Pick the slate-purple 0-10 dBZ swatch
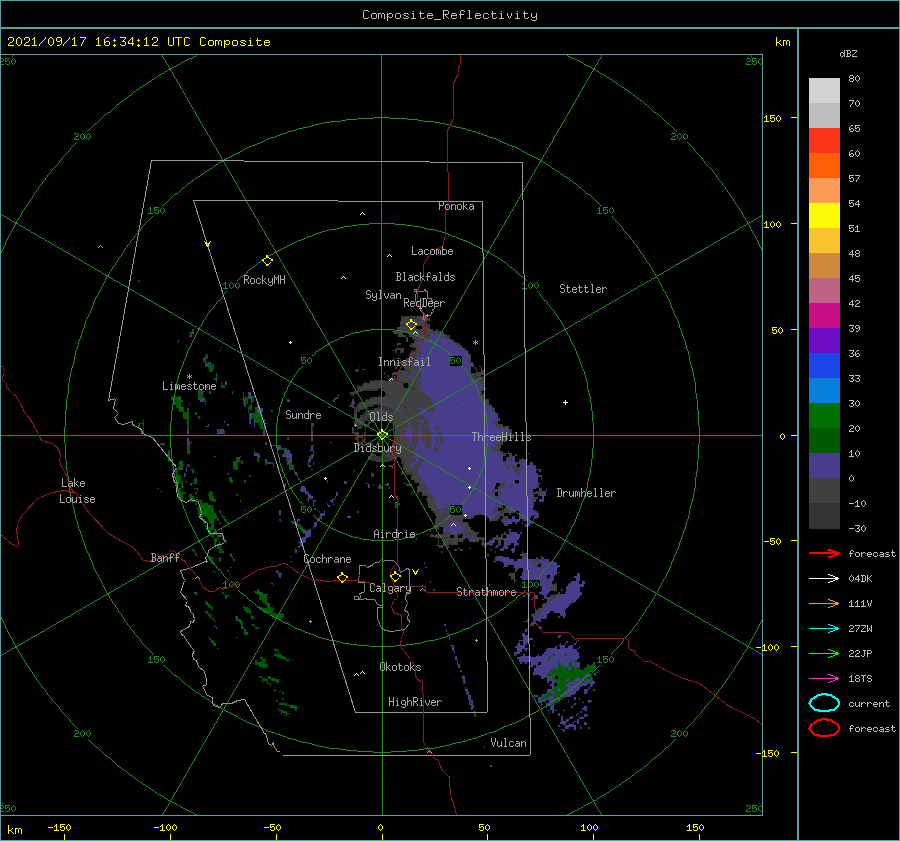The height and width of the screenshot is (841, 900). coord(824,465)
